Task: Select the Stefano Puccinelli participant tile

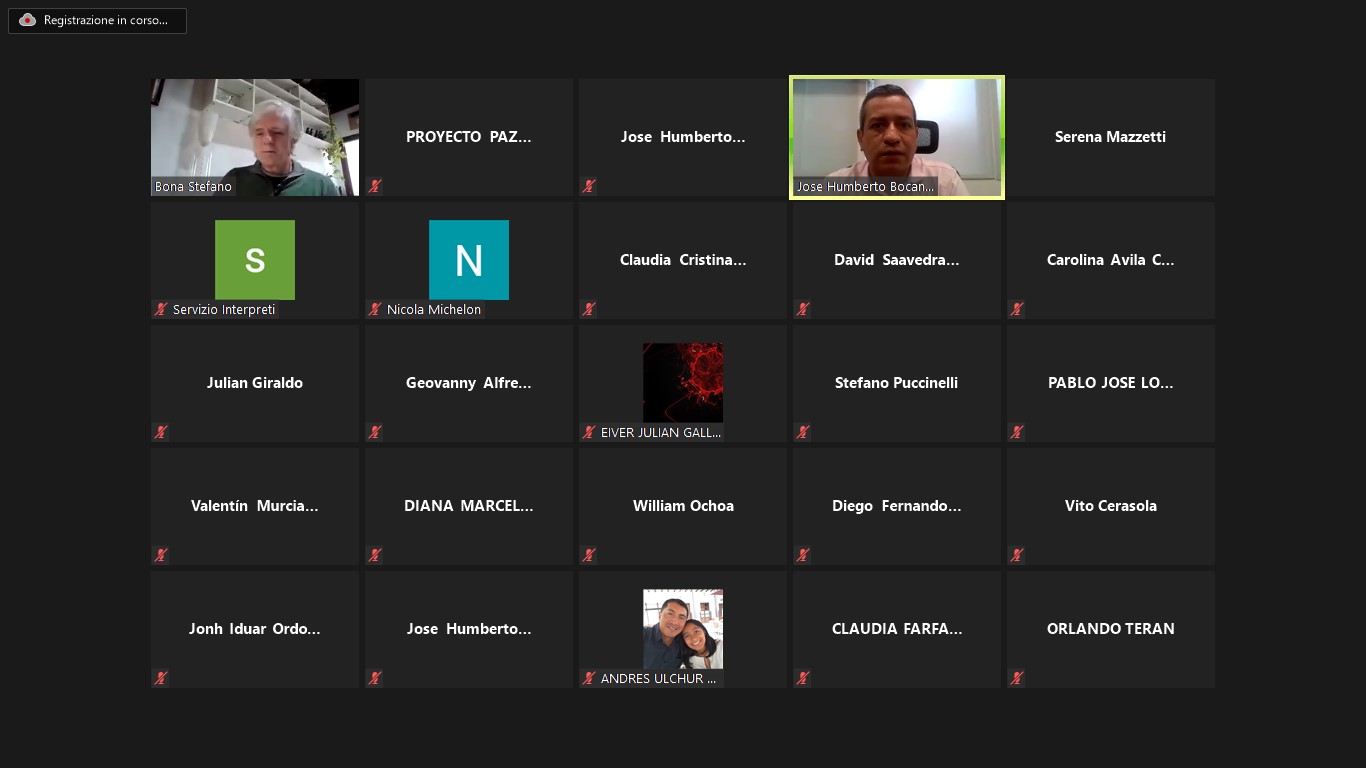Action: point(897,383)
